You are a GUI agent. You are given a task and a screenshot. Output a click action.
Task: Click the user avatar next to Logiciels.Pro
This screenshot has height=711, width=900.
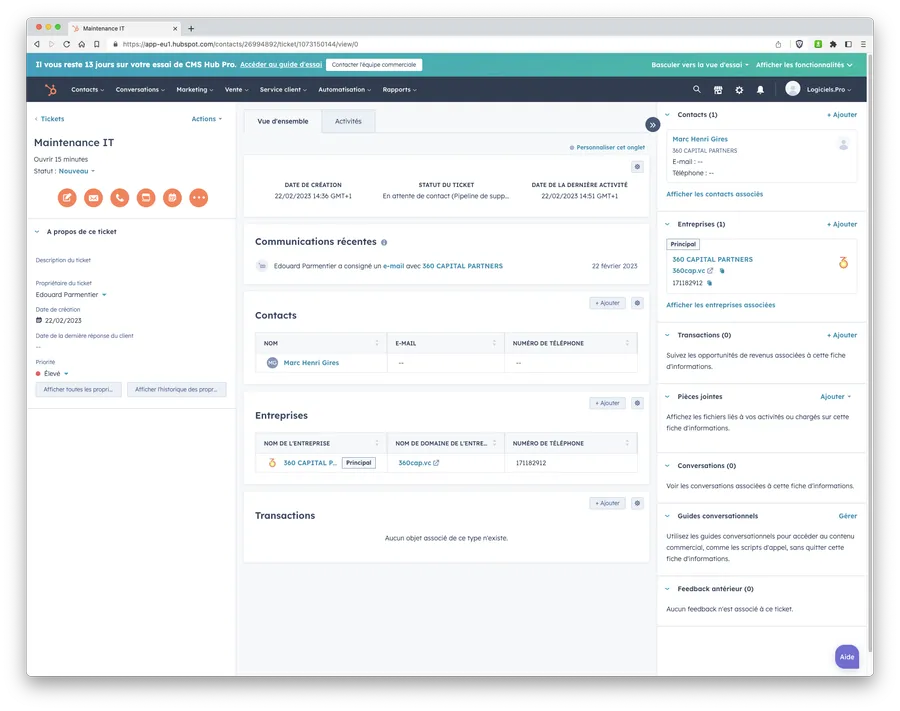click(793, 89)
